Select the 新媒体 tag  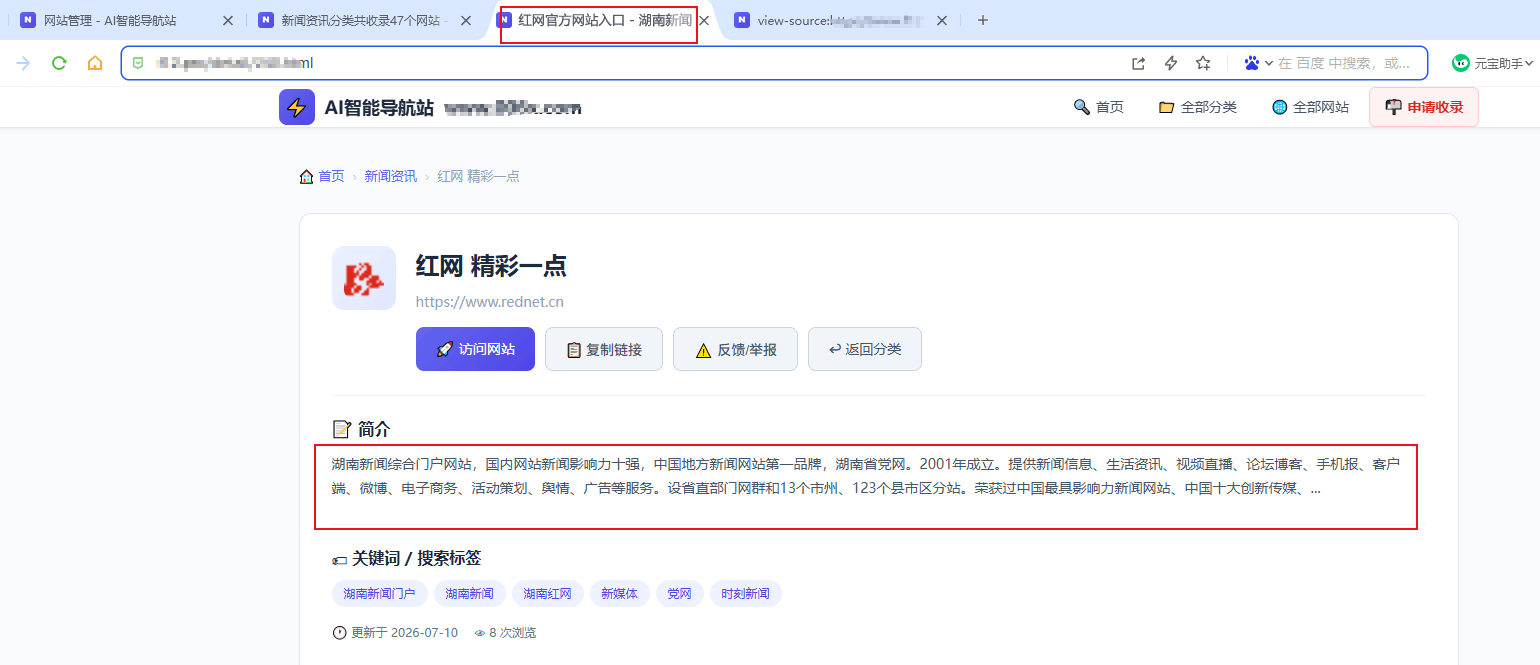[620, 593]
